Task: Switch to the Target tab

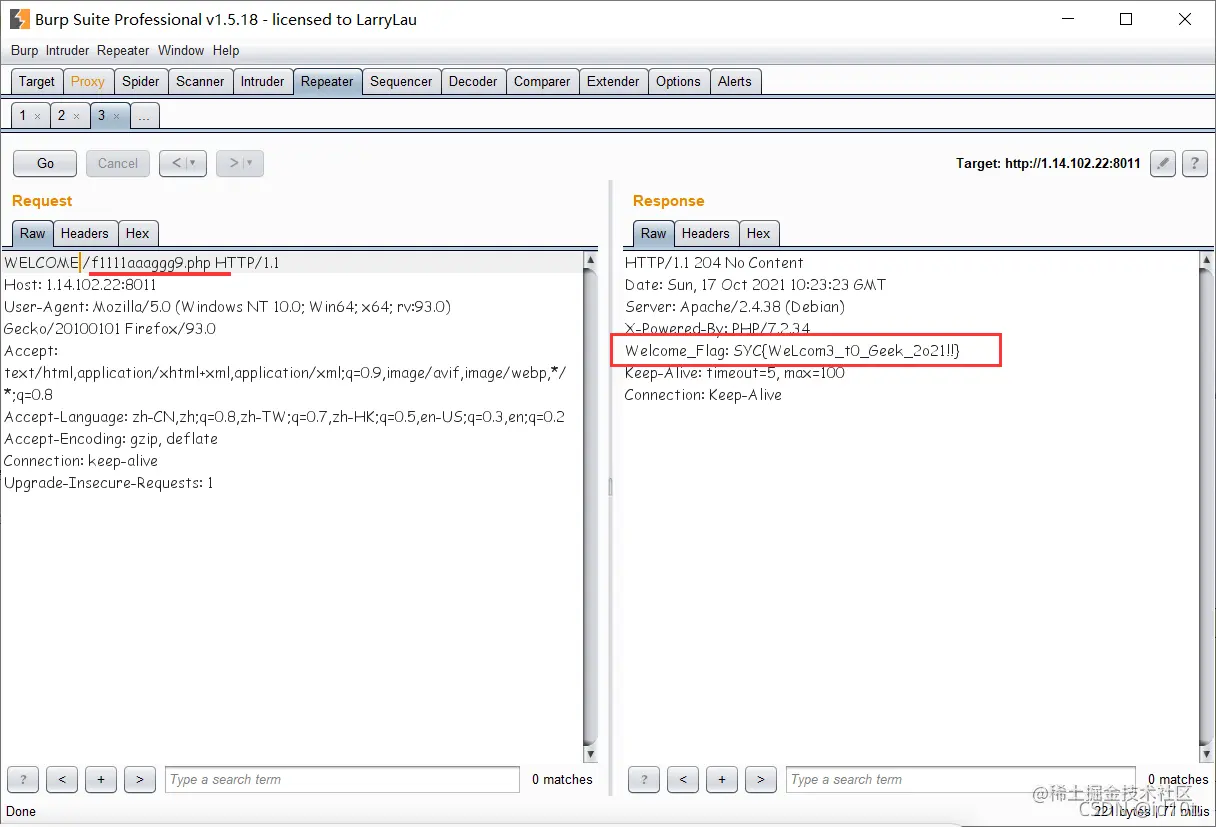Action: pos(37,82)
